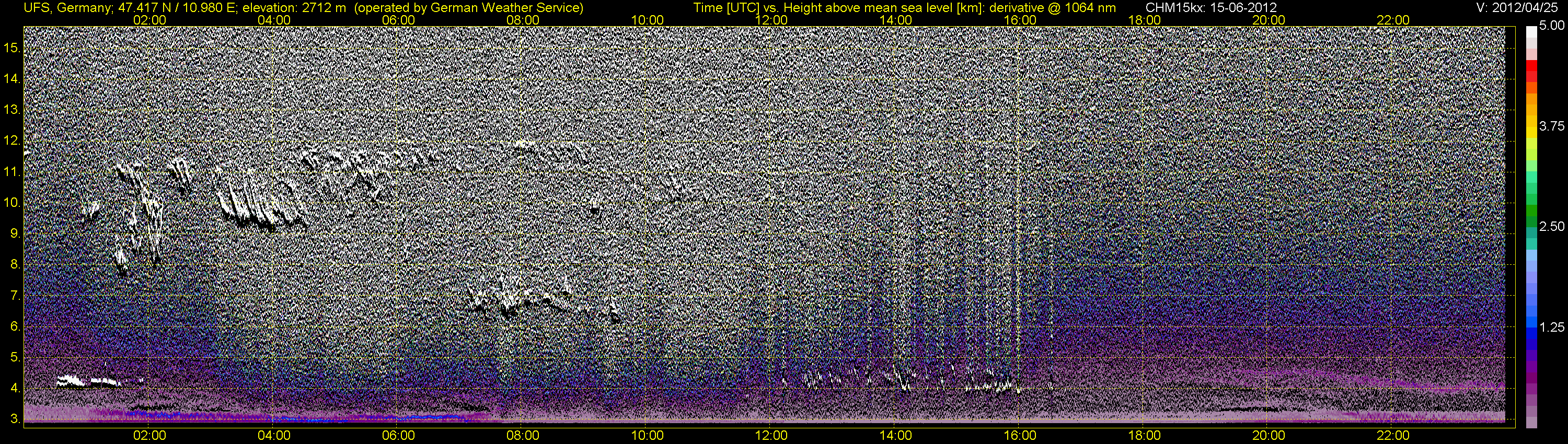Click the '18:00' label on the lower time axis
This screenshot has width=1568, height=444.
tap(1144, 436)
